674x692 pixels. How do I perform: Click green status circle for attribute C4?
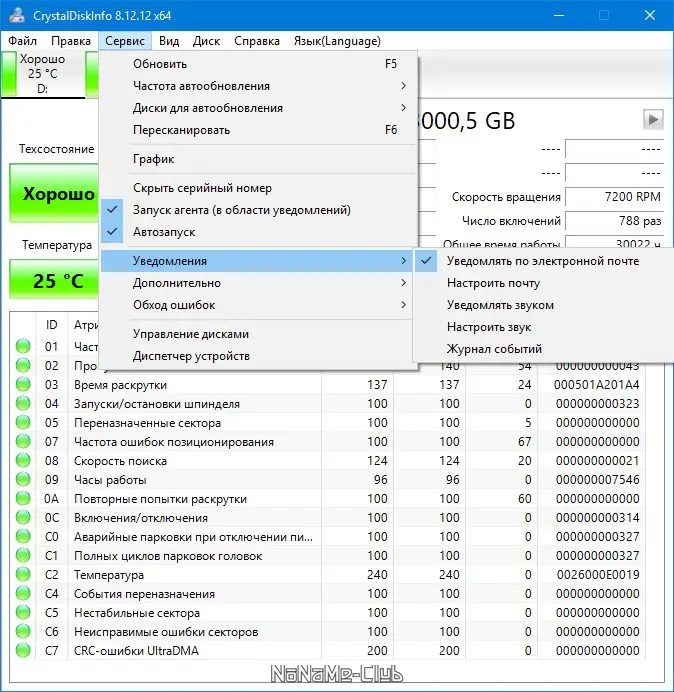[23, 593]
